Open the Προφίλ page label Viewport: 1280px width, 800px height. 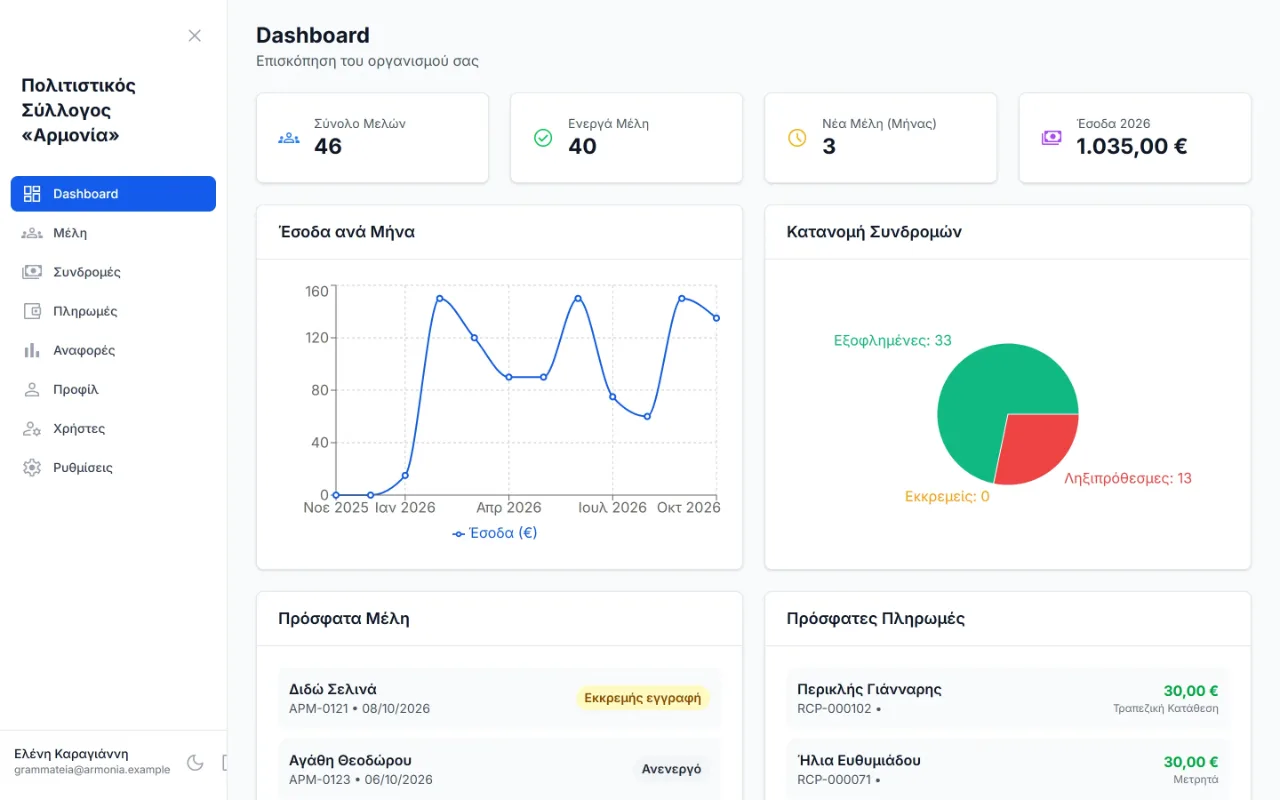[76, 389]
